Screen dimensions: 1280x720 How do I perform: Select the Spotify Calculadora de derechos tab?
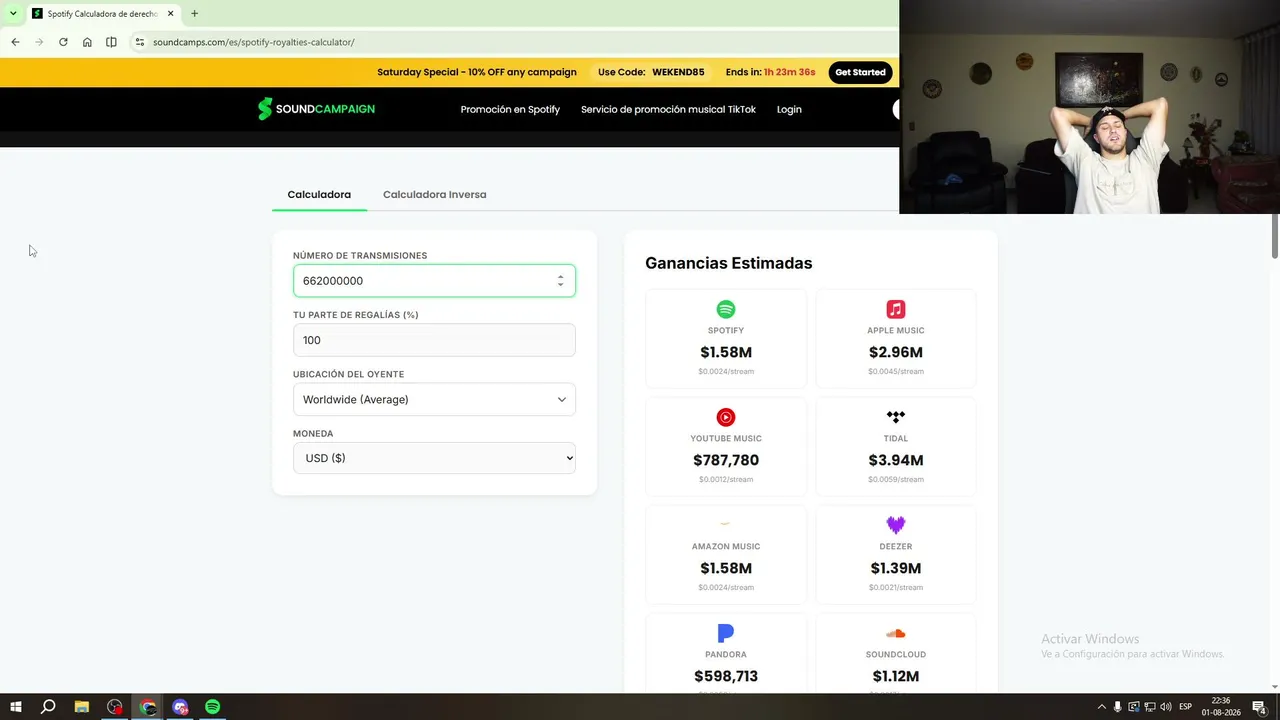[103, 14]
